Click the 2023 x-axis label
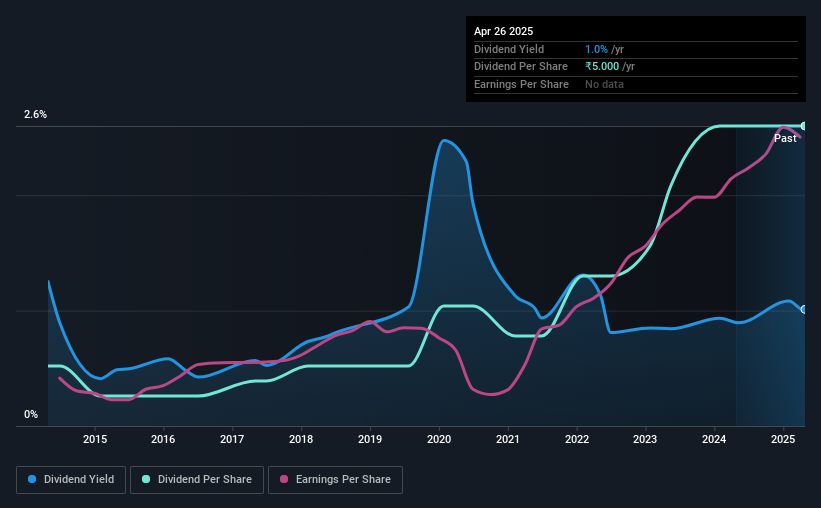 (x=645, y=439)
